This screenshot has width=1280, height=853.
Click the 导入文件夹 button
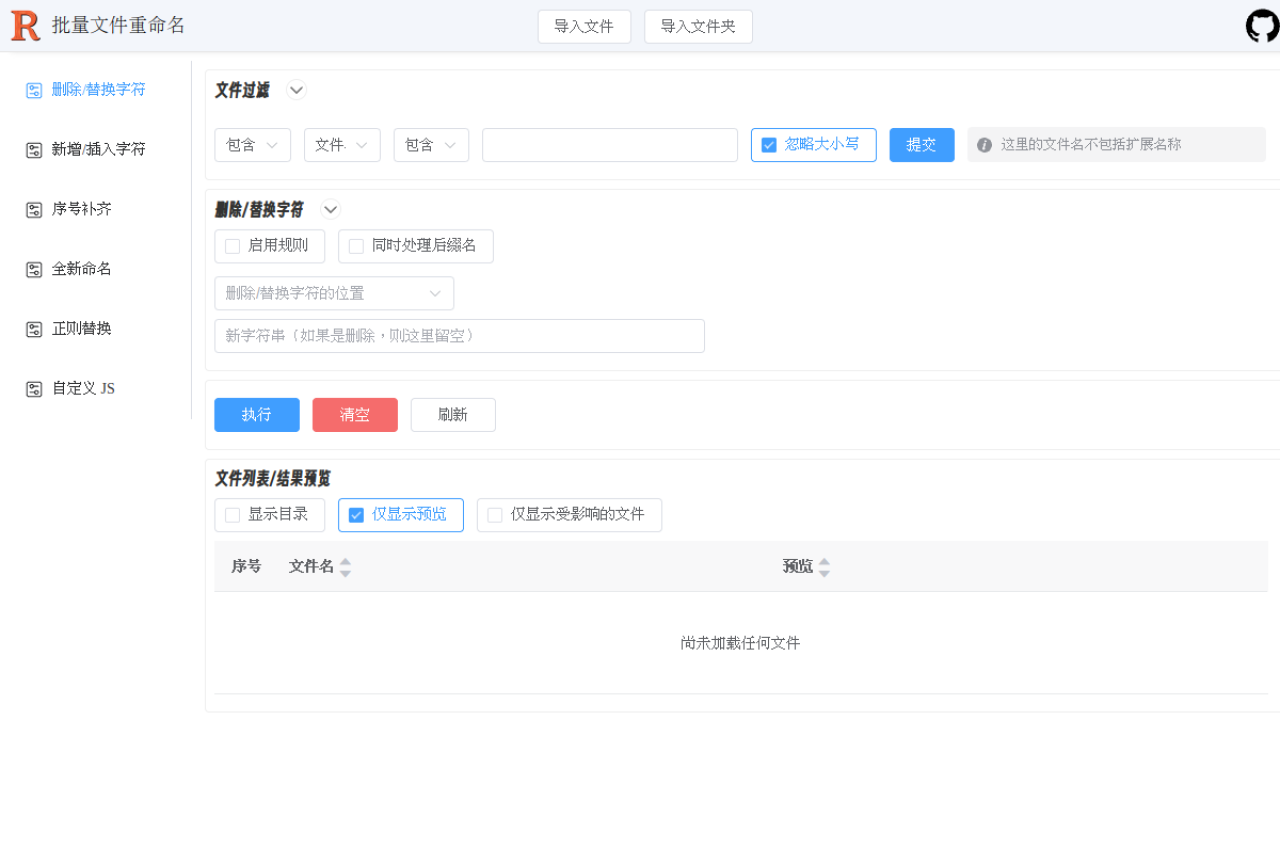[698, 27]
